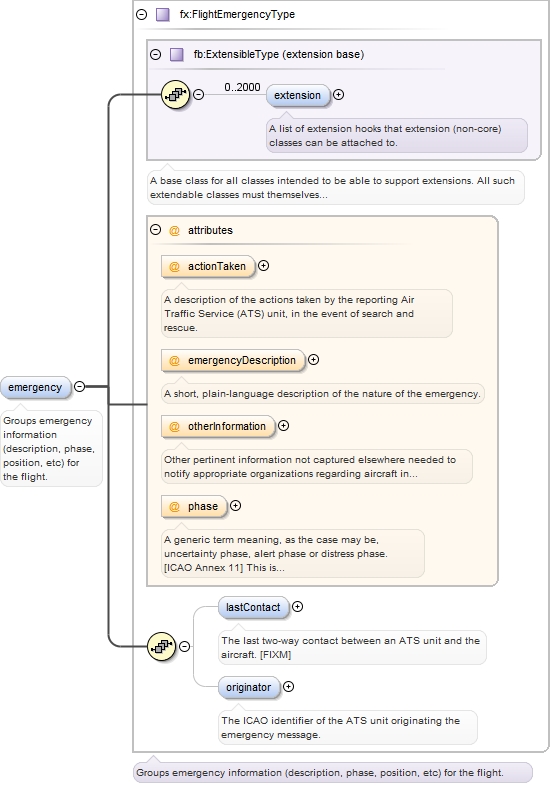Screen dimensions: 551x786
Task: Select the extension element node
Action: click(297, 95)
